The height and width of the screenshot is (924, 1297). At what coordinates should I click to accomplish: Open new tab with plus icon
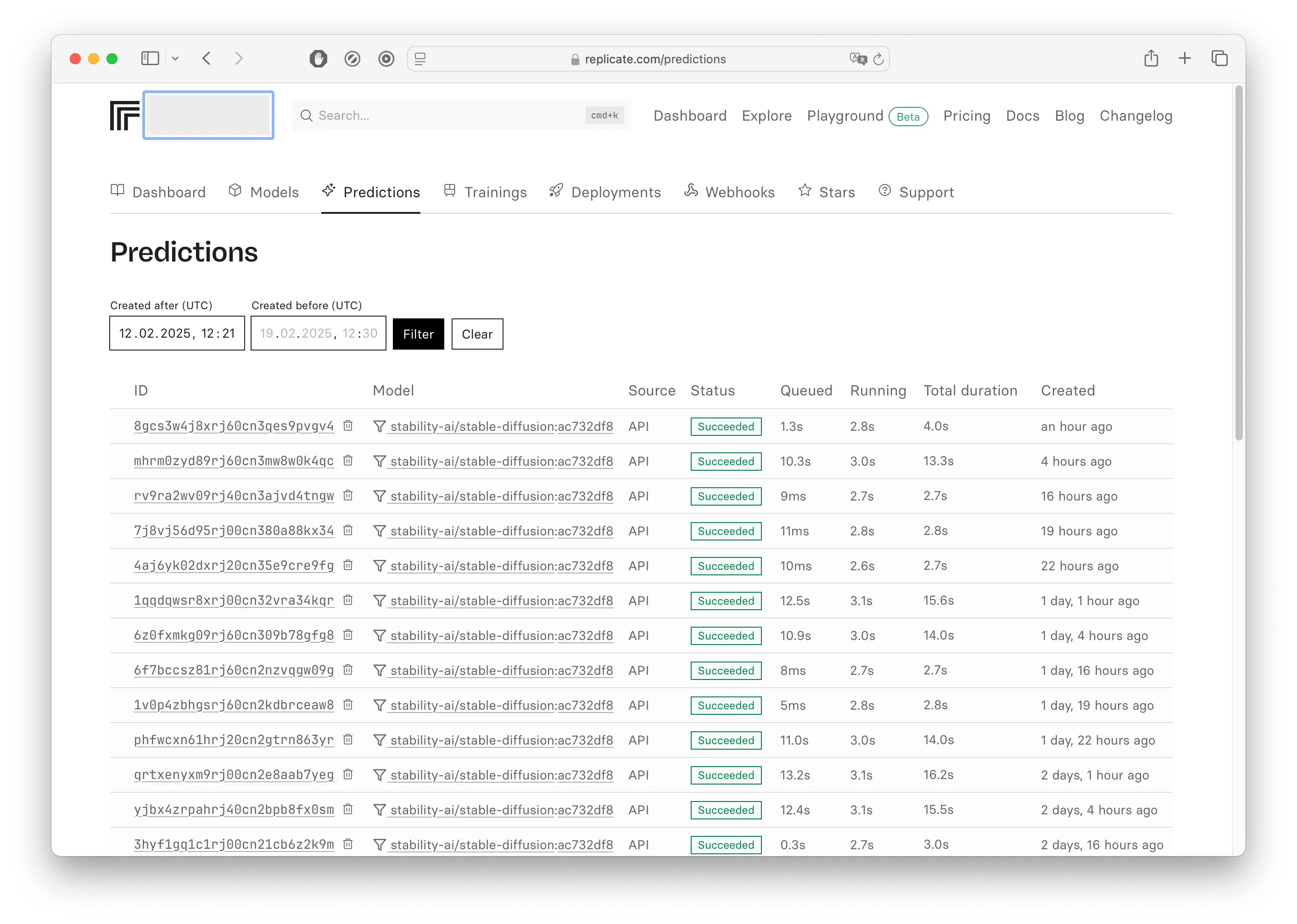tap(1184, 59)
